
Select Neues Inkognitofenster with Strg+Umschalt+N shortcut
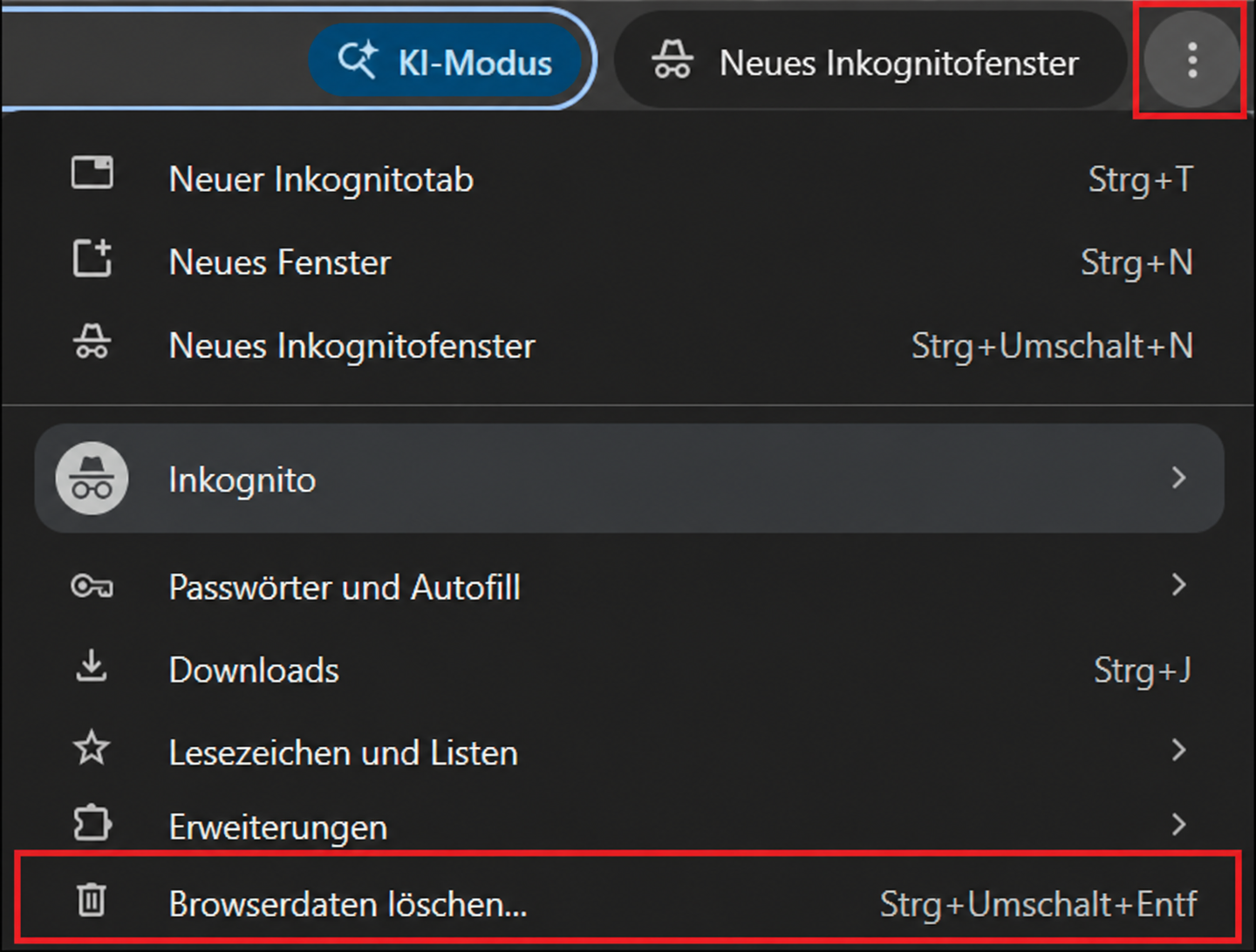click(628, 346)
